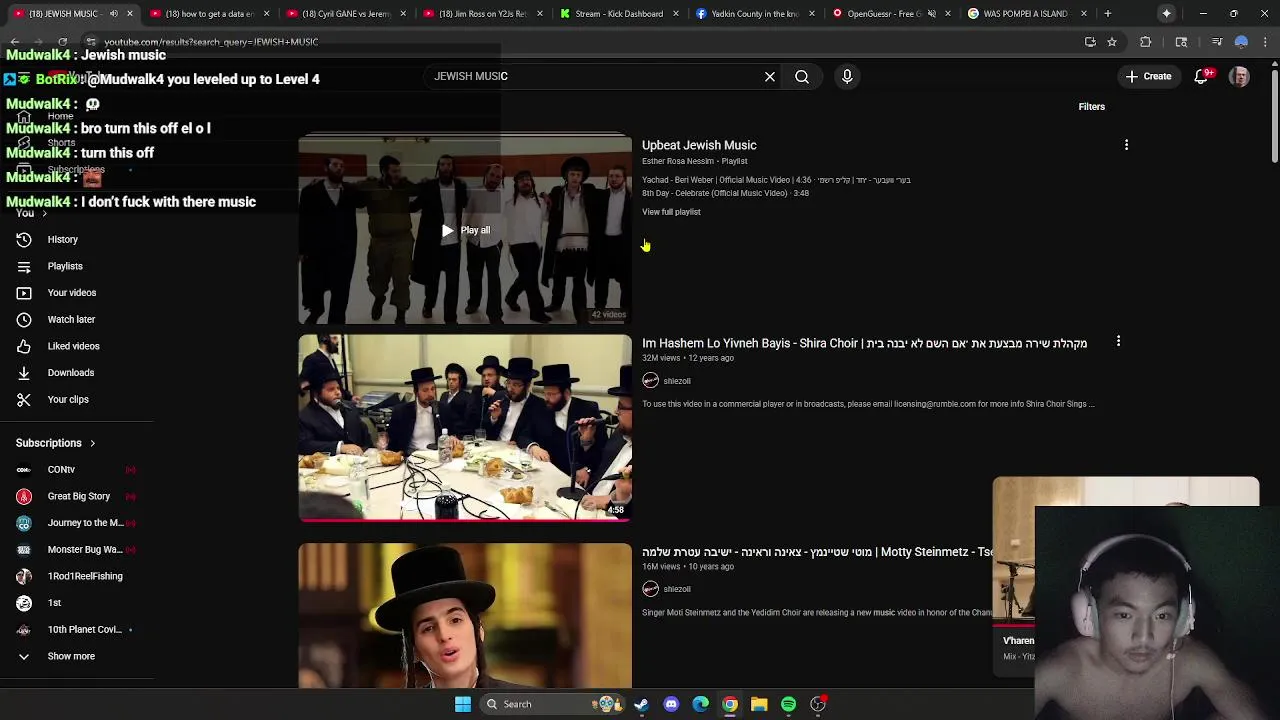Open the notifications bell
The image size is (1280, 720).
tap(1203, 76)
